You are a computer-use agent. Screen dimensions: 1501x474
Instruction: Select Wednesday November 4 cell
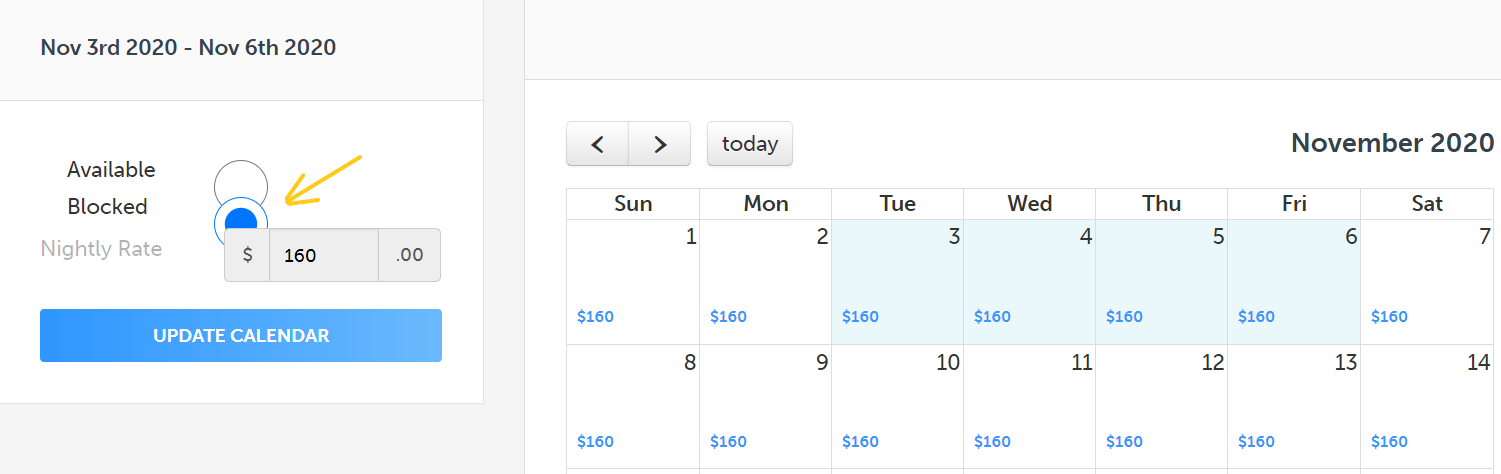tap(1029, 282)
